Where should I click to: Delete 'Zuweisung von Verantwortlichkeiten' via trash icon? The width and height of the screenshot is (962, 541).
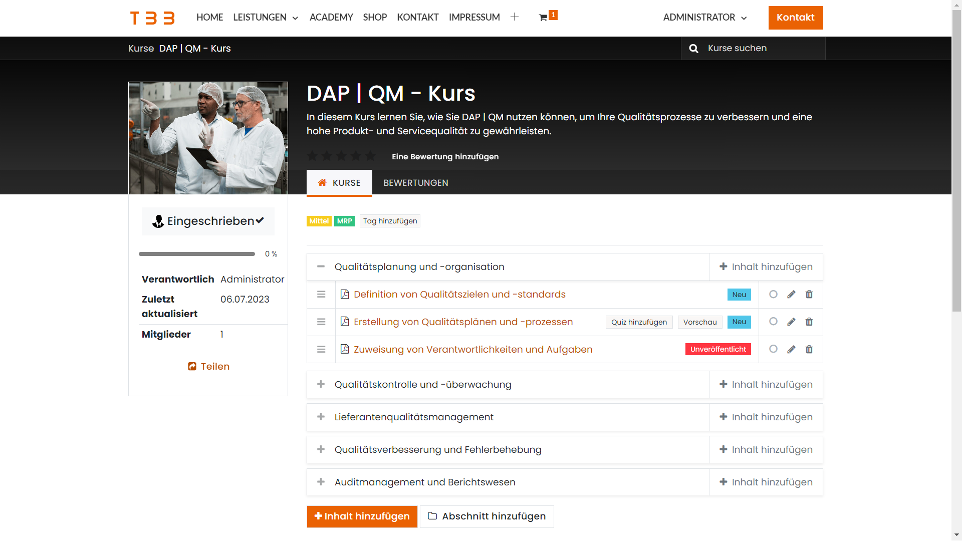point(809,350)
